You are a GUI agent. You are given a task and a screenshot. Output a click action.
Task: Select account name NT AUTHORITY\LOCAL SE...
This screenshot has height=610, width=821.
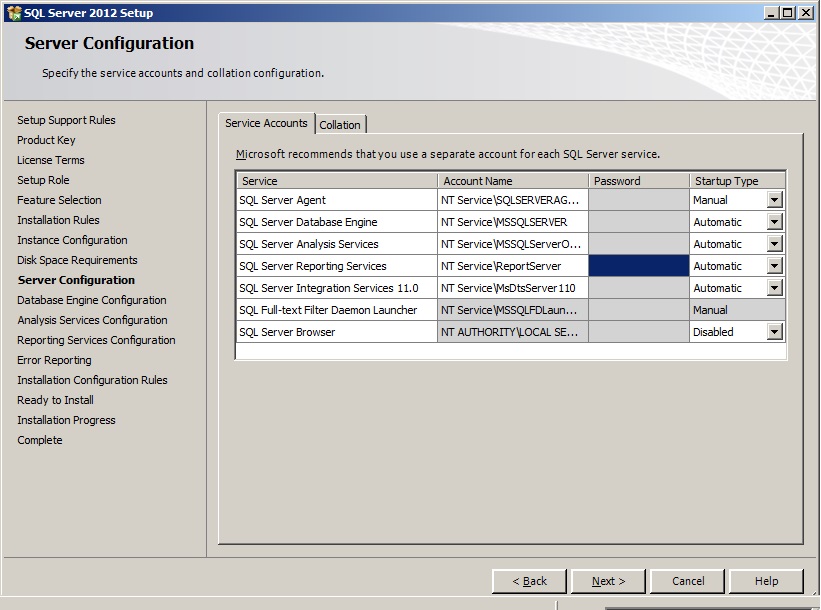click(x=513, y=331)
